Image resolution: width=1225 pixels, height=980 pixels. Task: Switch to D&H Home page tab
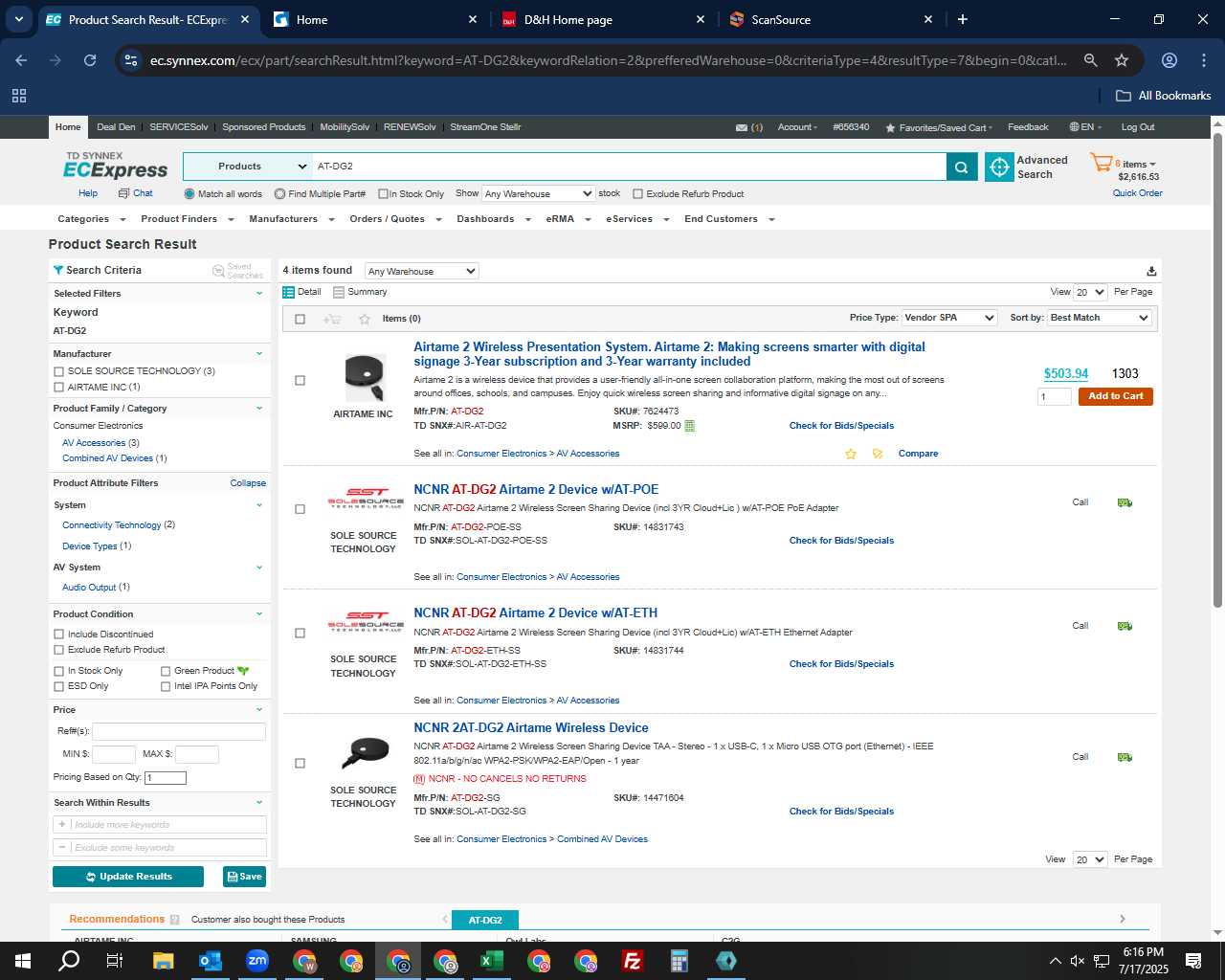pyautogui.click(x=603, y=19)
